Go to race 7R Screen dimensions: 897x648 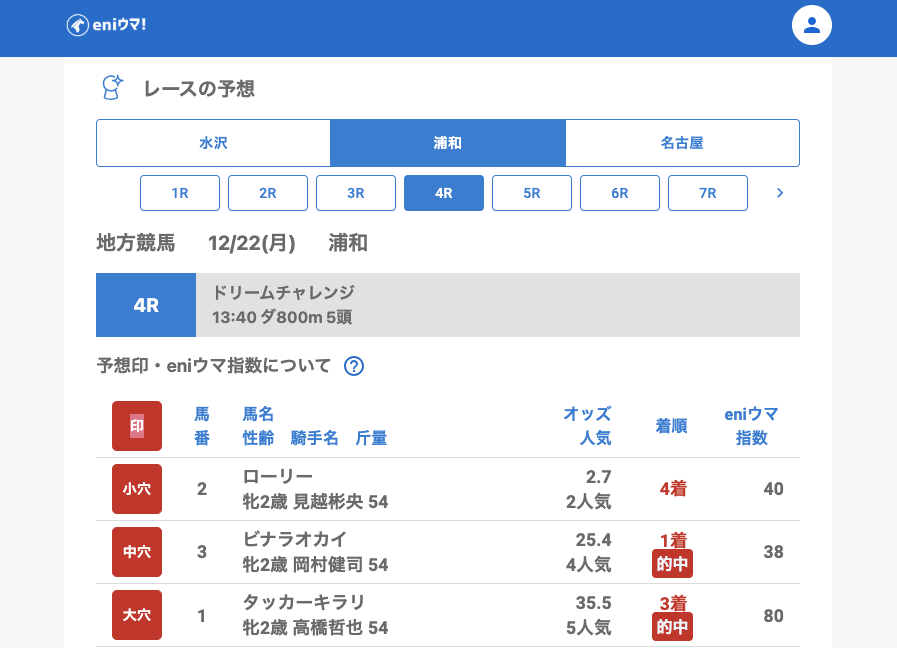tap(708, 193)
